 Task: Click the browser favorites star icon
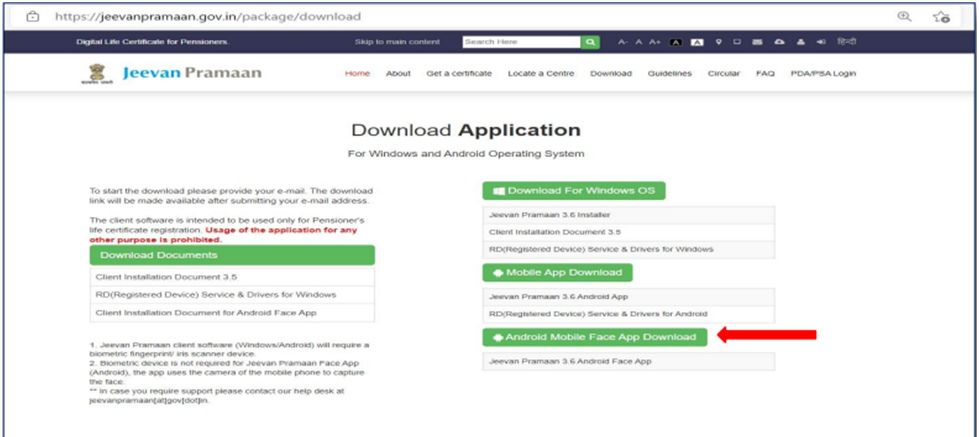click(941, 17)
